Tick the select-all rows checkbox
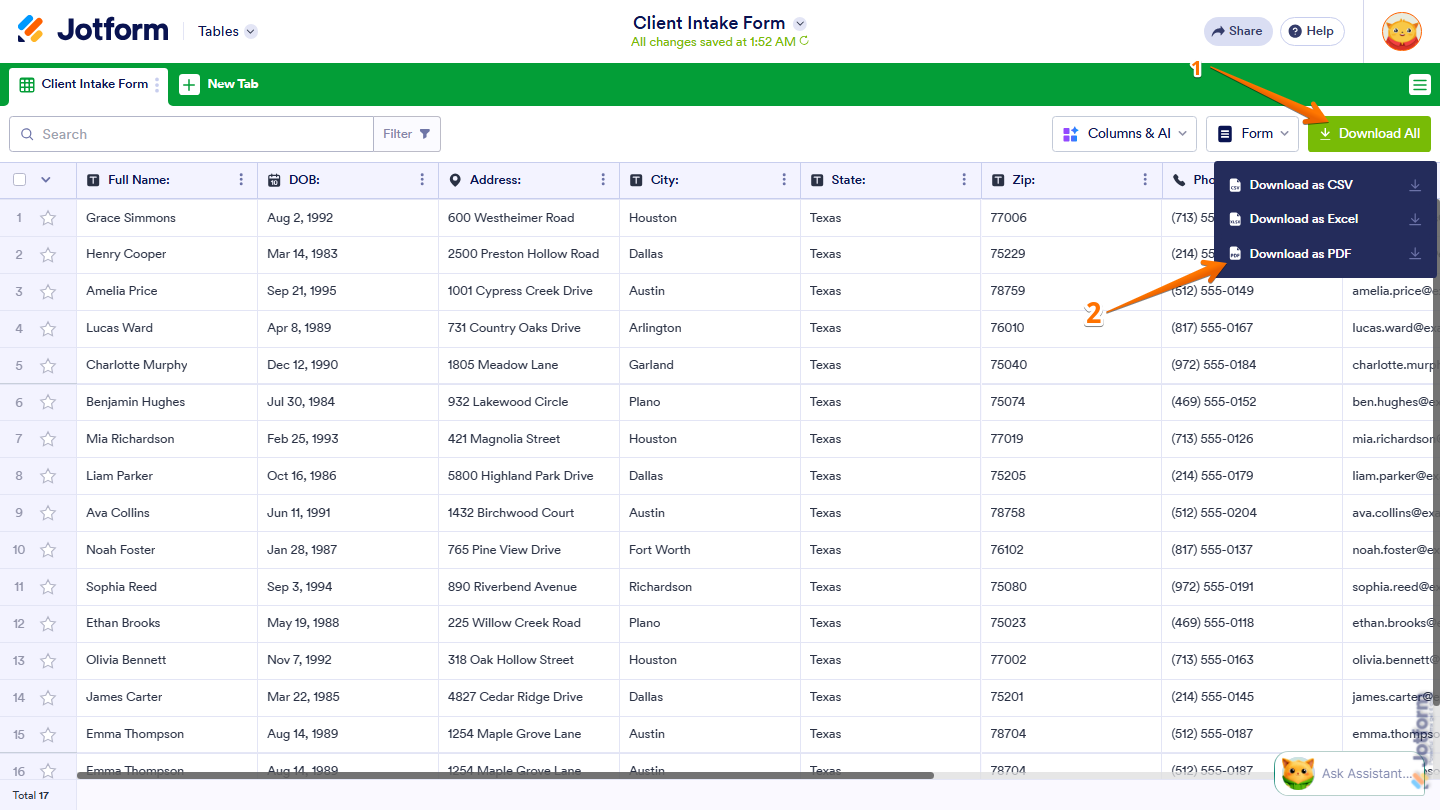The width and height of the screenshot is (1440, 810). point(20,180)
